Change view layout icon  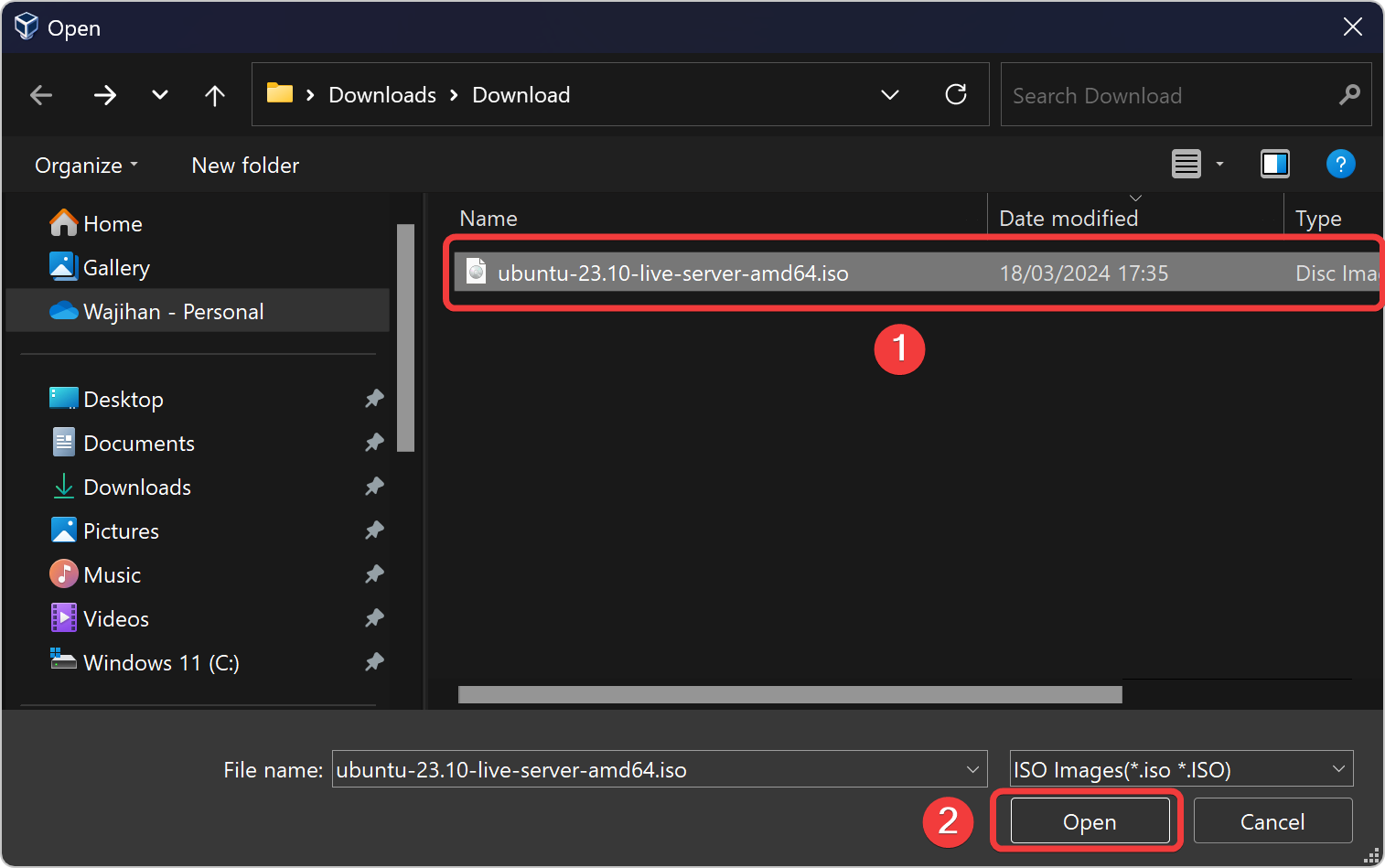pyautogui.click(x=1186, y=165)
